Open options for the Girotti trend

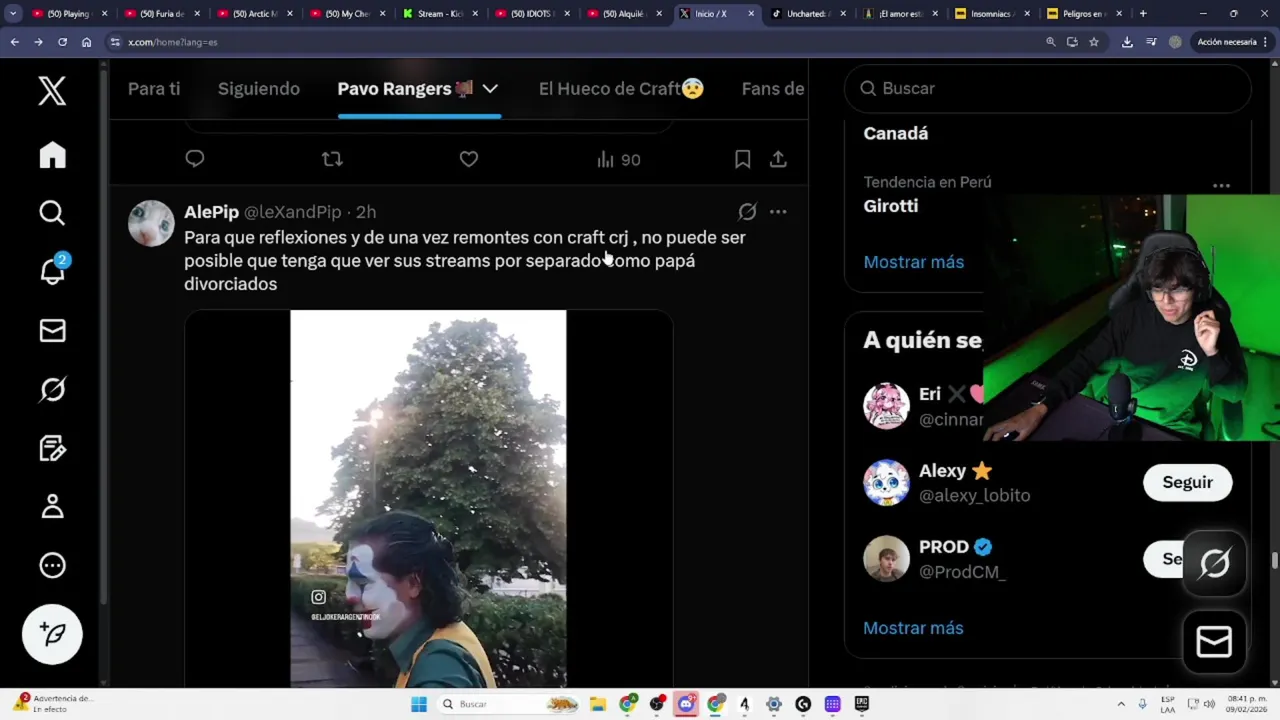[1221, 186]
